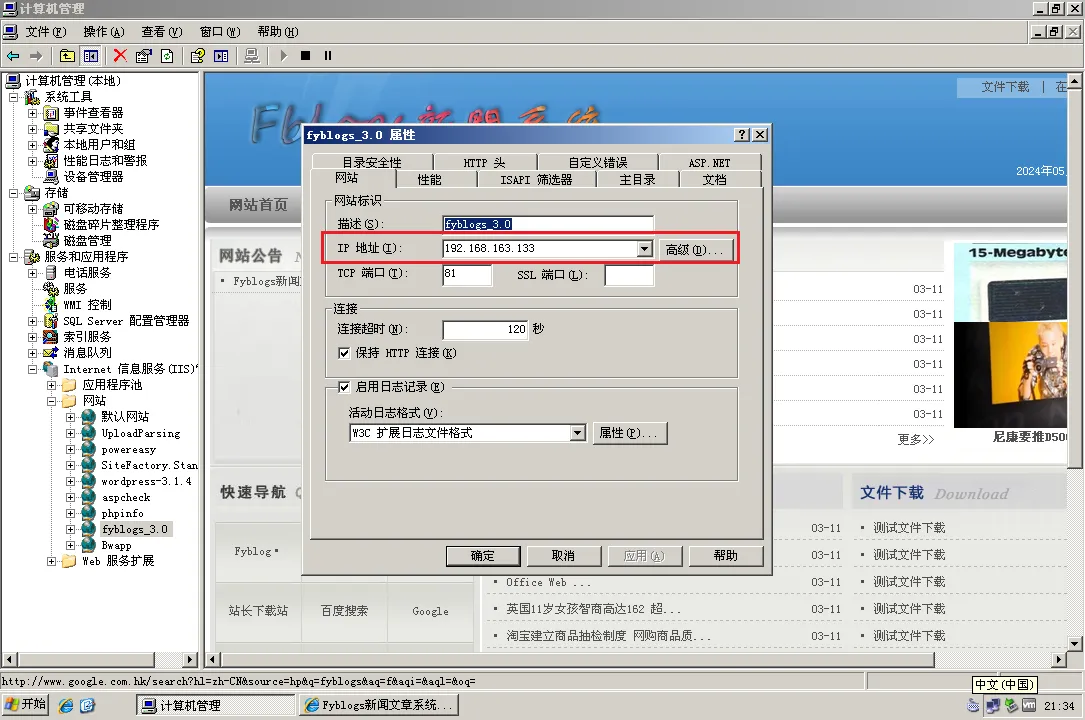Image resolution: width=1085 pixels, height=720 pixels.
Task: Click the Start service play icon
Action: point(283,55)
